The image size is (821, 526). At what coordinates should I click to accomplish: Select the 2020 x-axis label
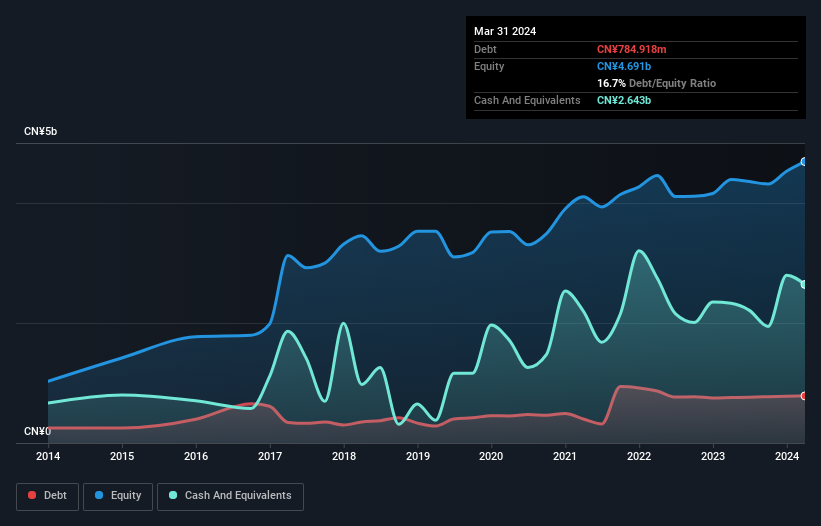point(491,456)
